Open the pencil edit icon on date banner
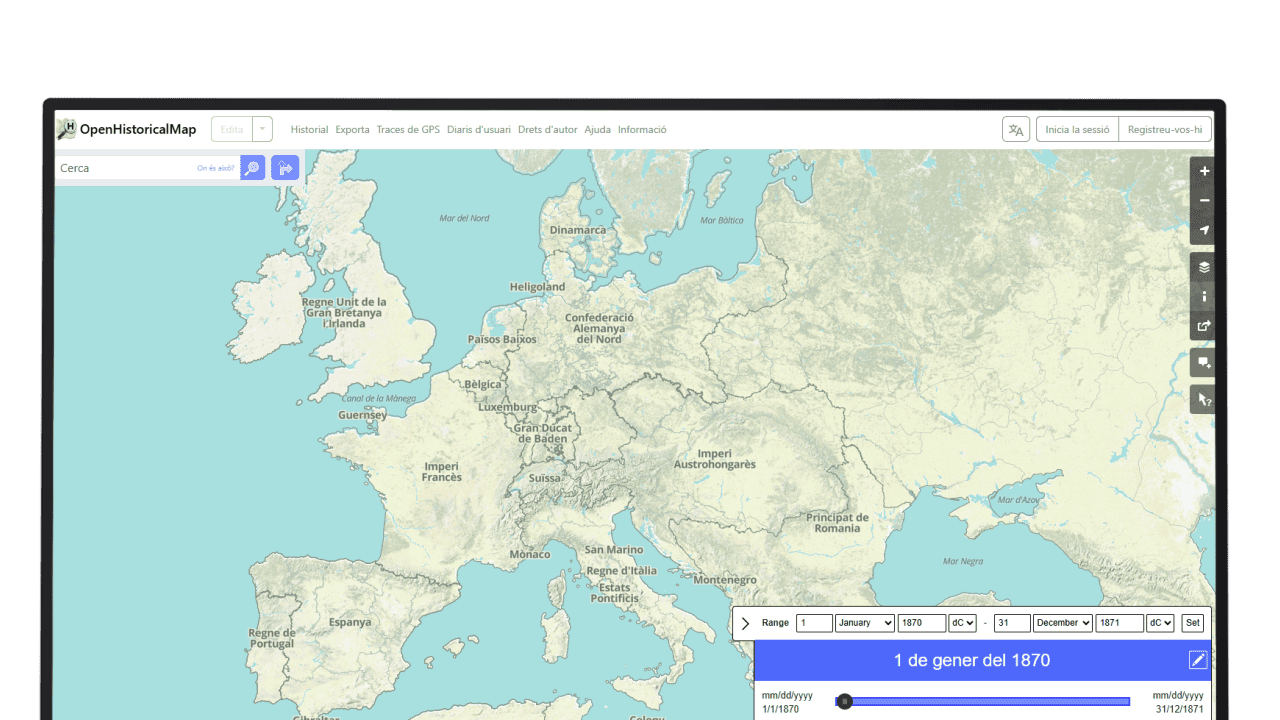This screenshot has height=720, width=1280. 1197,660
